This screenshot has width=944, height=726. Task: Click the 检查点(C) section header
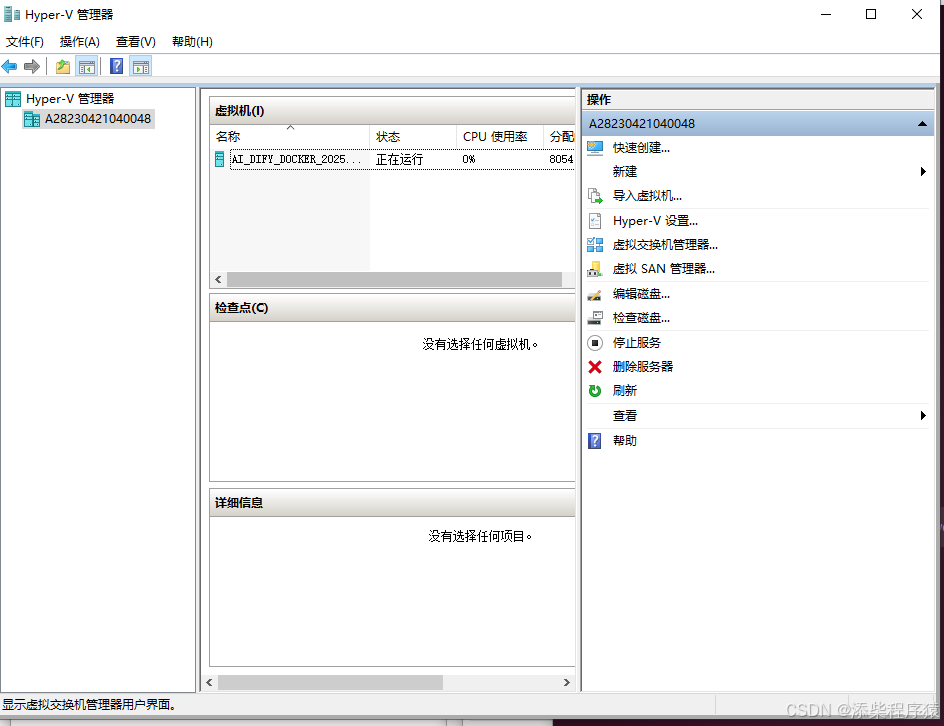click(393, 308)
